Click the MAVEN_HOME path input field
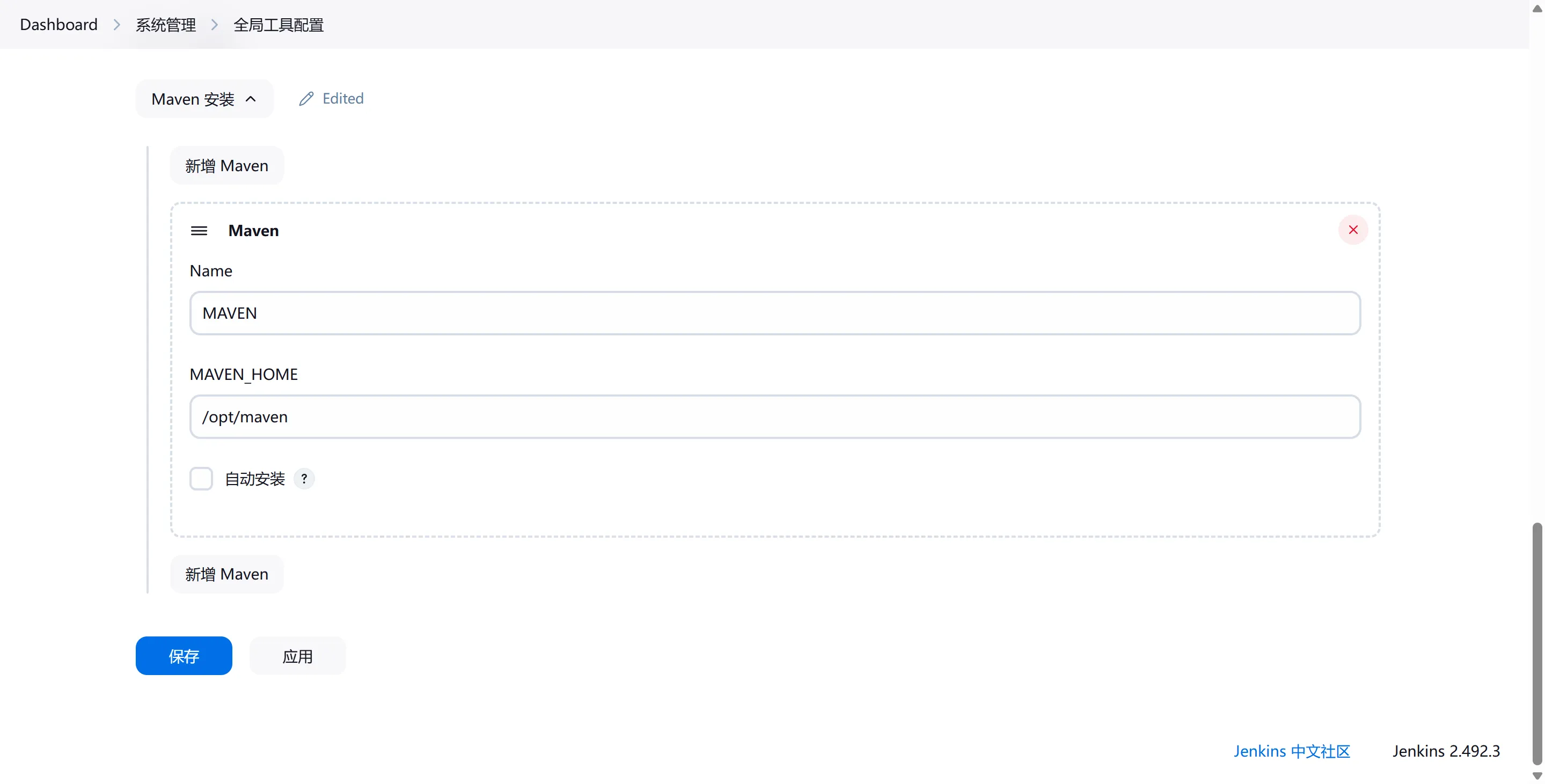1545x784 pixels. (775, 416)
